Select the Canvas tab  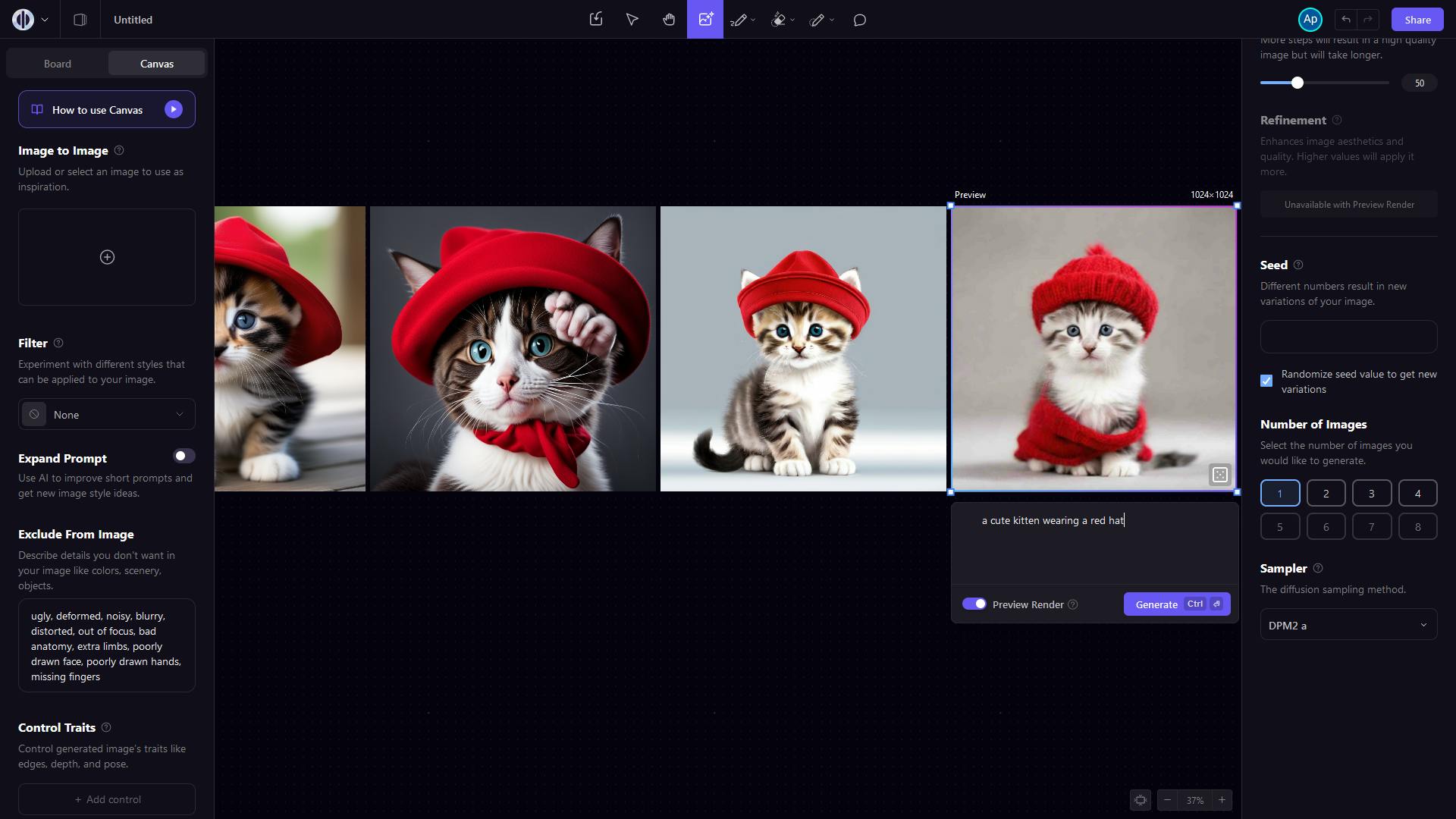(157, 64)
